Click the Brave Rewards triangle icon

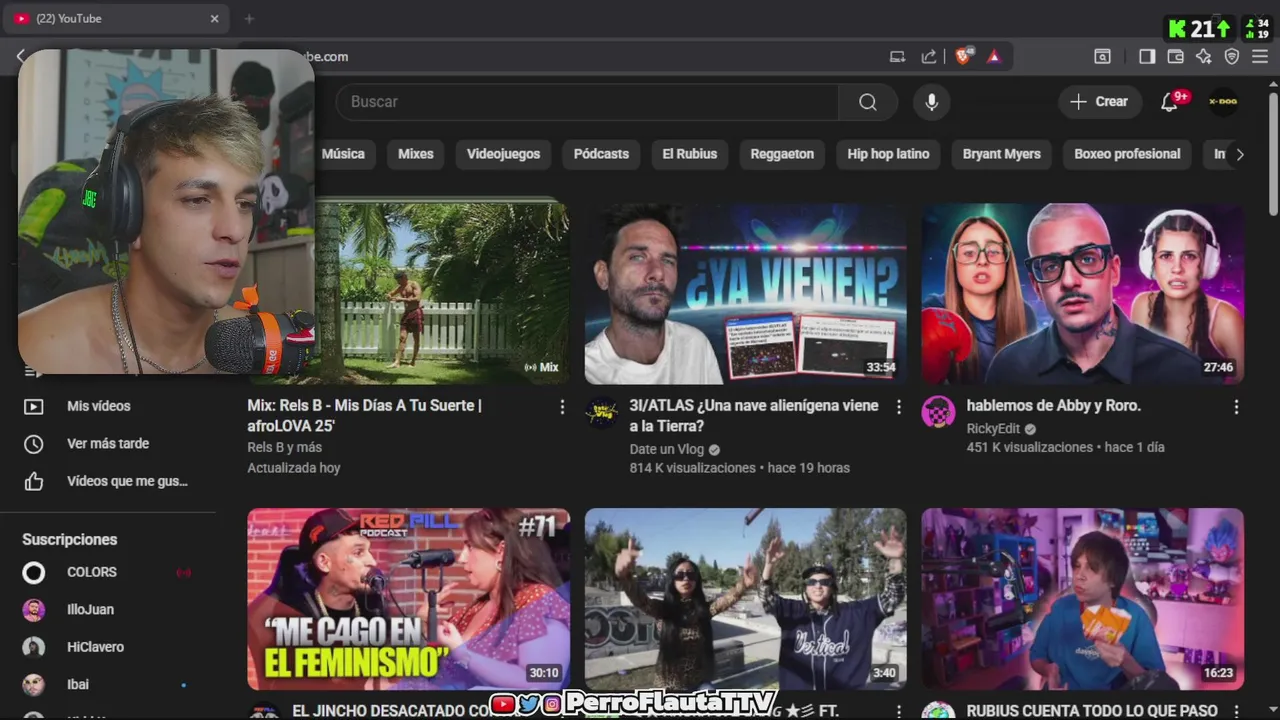(x=993, y=57)
